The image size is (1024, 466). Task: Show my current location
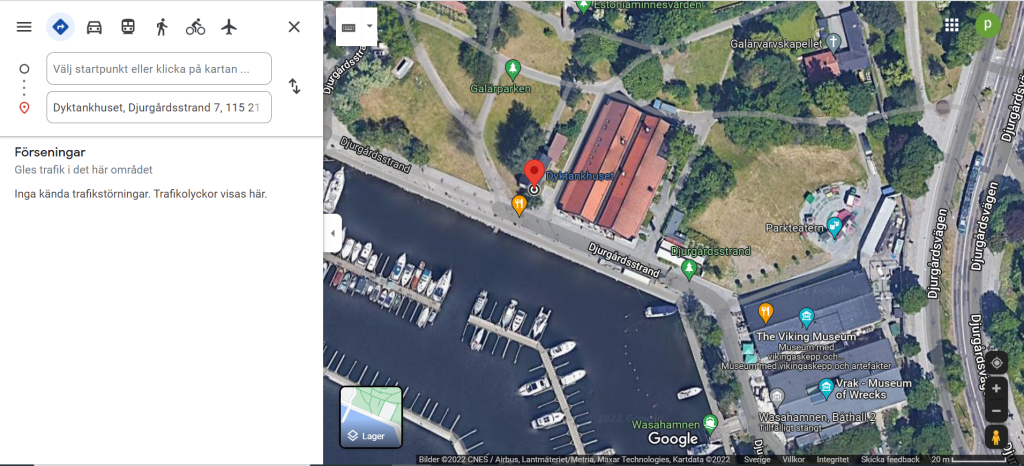[996, 363]
